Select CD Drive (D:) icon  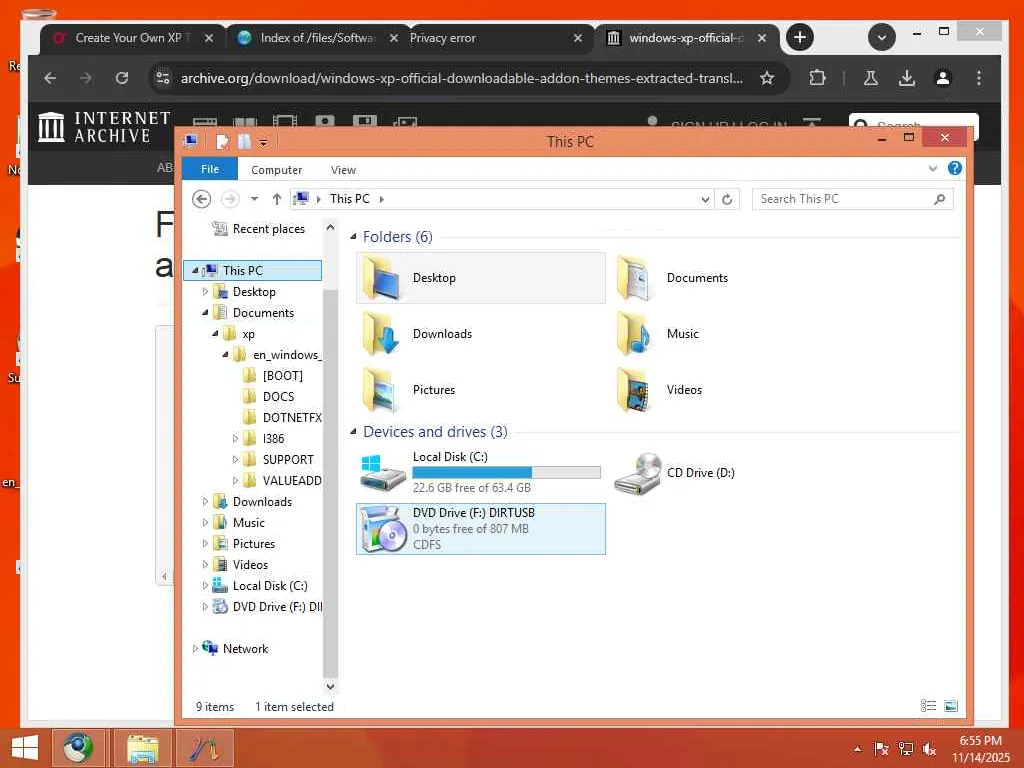click(x=638, y=473)
